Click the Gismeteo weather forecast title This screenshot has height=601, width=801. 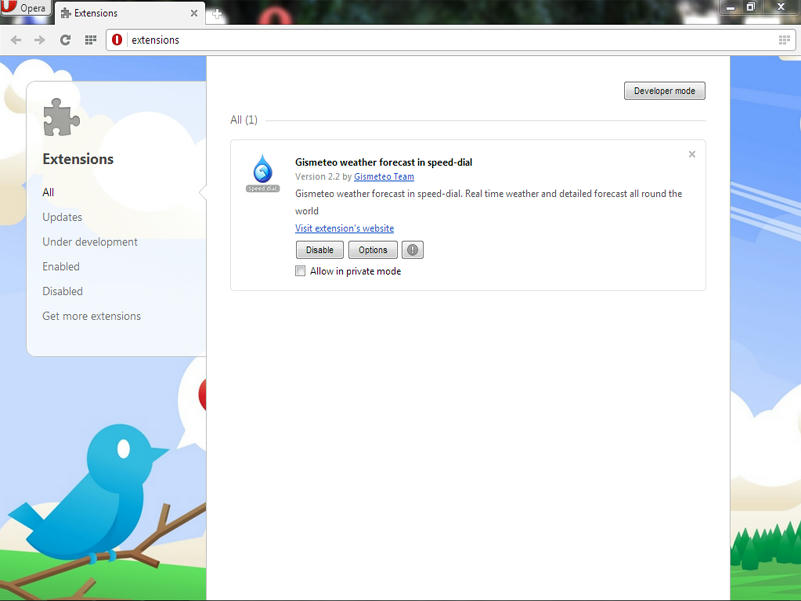384,163
